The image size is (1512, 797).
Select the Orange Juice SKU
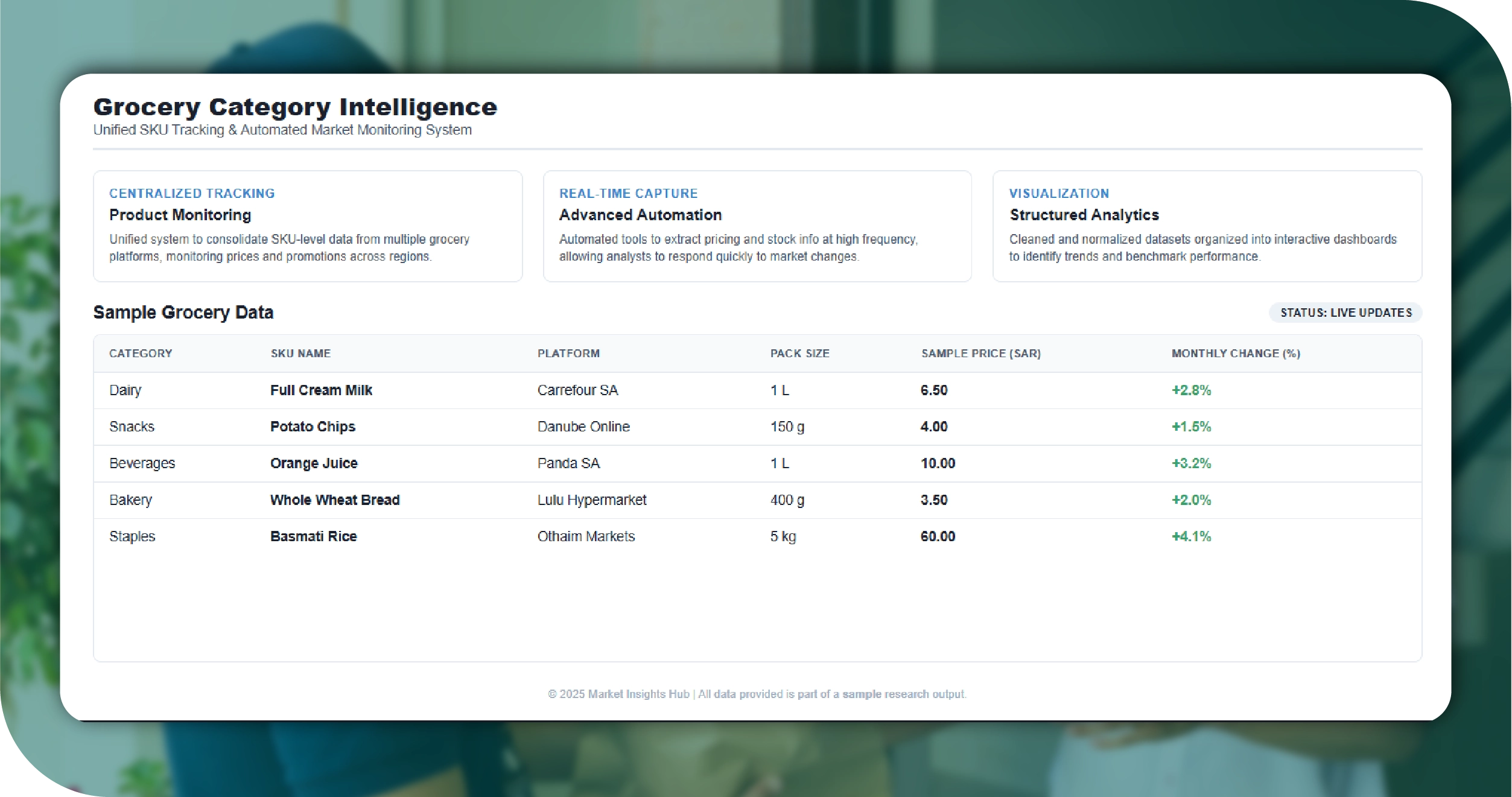(x=314, y=463)
